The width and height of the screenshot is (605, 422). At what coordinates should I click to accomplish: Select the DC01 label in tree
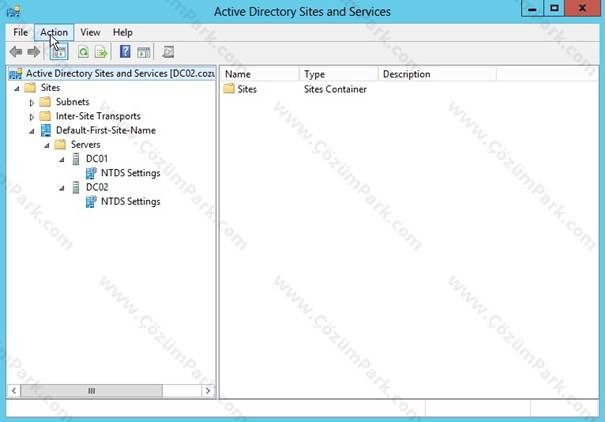(97, 159)
